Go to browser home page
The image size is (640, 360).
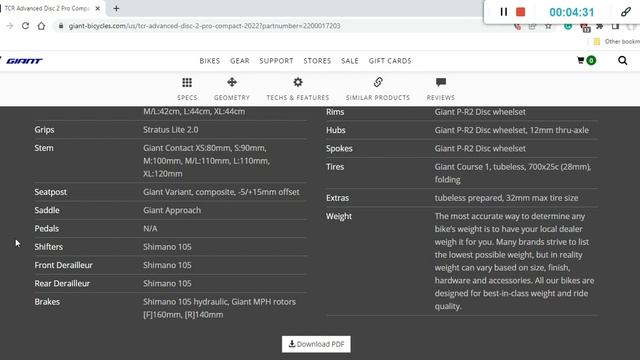click(x=41, y=26)
